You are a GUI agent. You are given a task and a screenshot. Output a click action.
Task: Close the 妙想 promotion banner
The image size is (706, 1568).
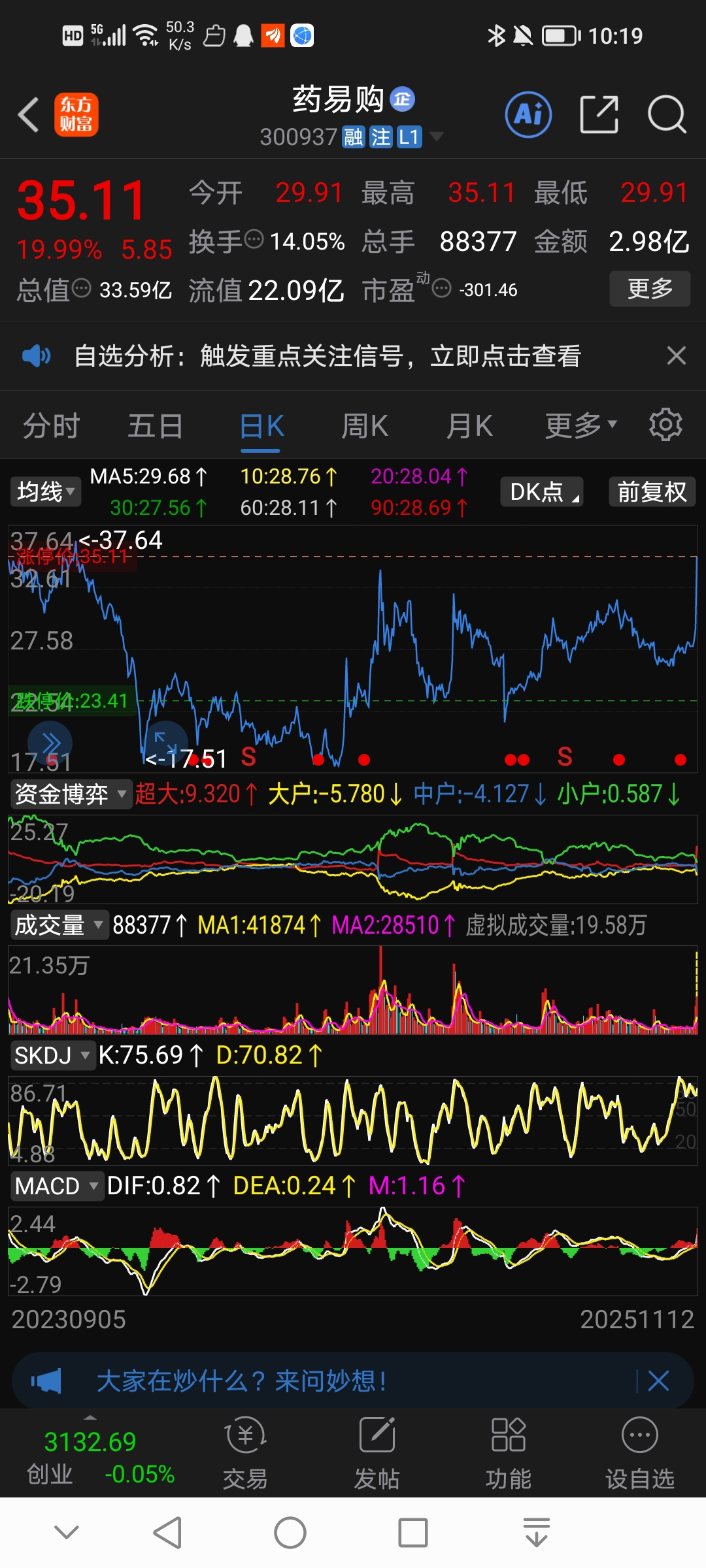tap(658, 1380)
